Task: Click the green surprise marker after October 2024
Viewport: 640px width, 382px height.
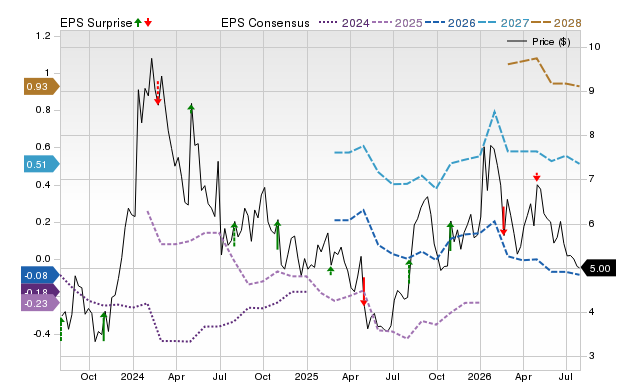Action: click(278, 235)
